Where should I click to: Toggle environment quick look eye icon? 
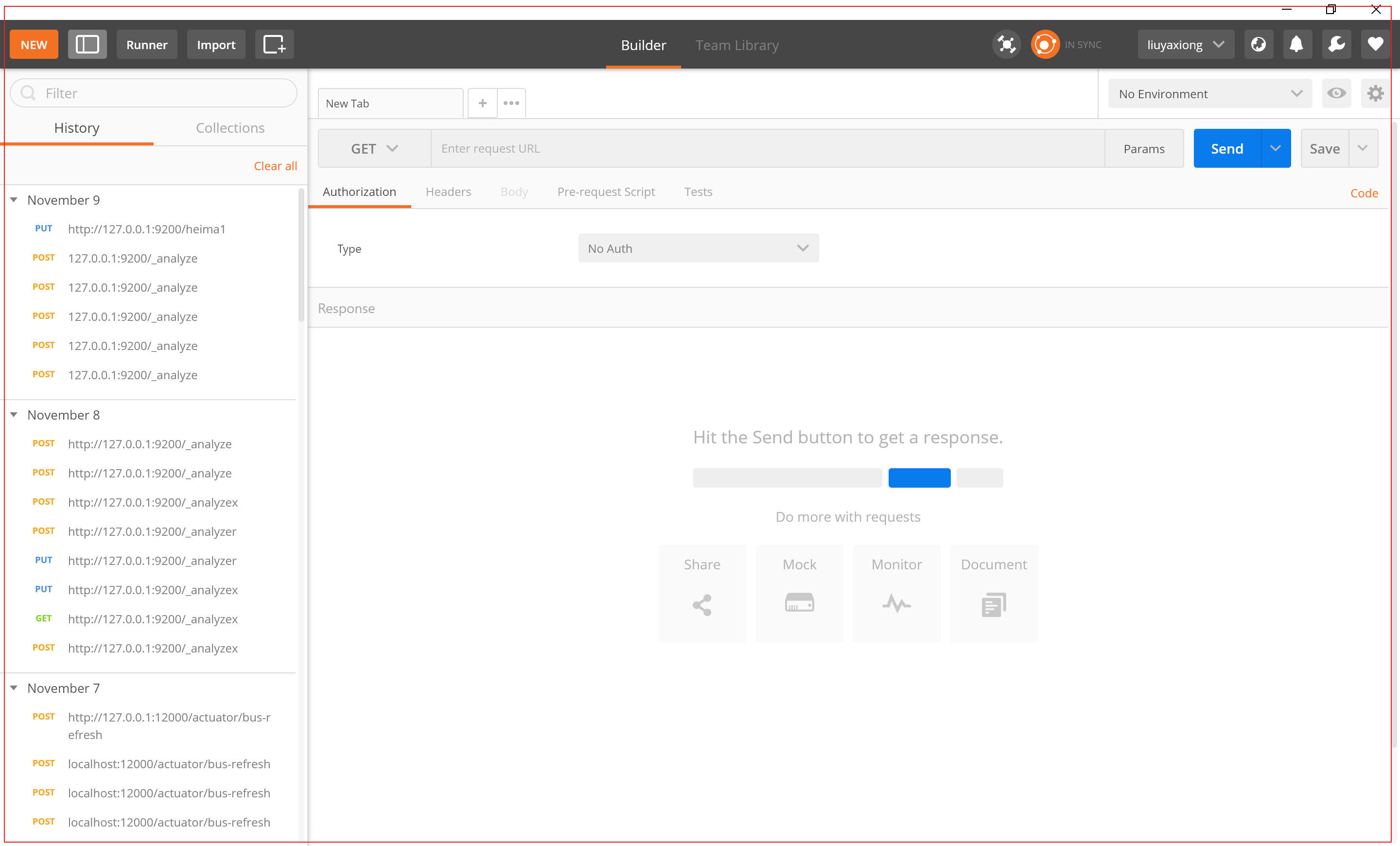click(x=1336, y=93)
